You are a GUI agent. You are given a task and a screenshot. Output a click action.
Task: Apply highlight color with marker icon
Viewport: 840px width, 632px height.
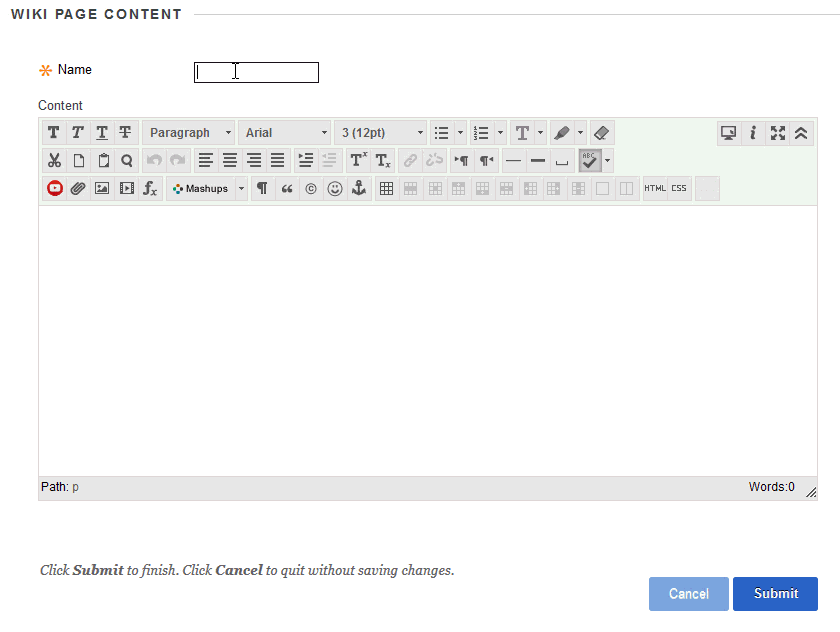click(562, 132)
